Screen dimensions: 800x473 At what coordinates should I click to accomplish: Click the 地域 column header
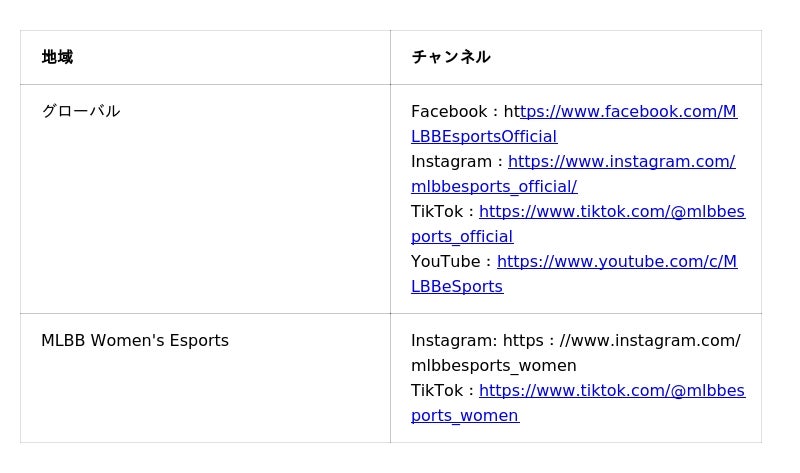point(57,57)
